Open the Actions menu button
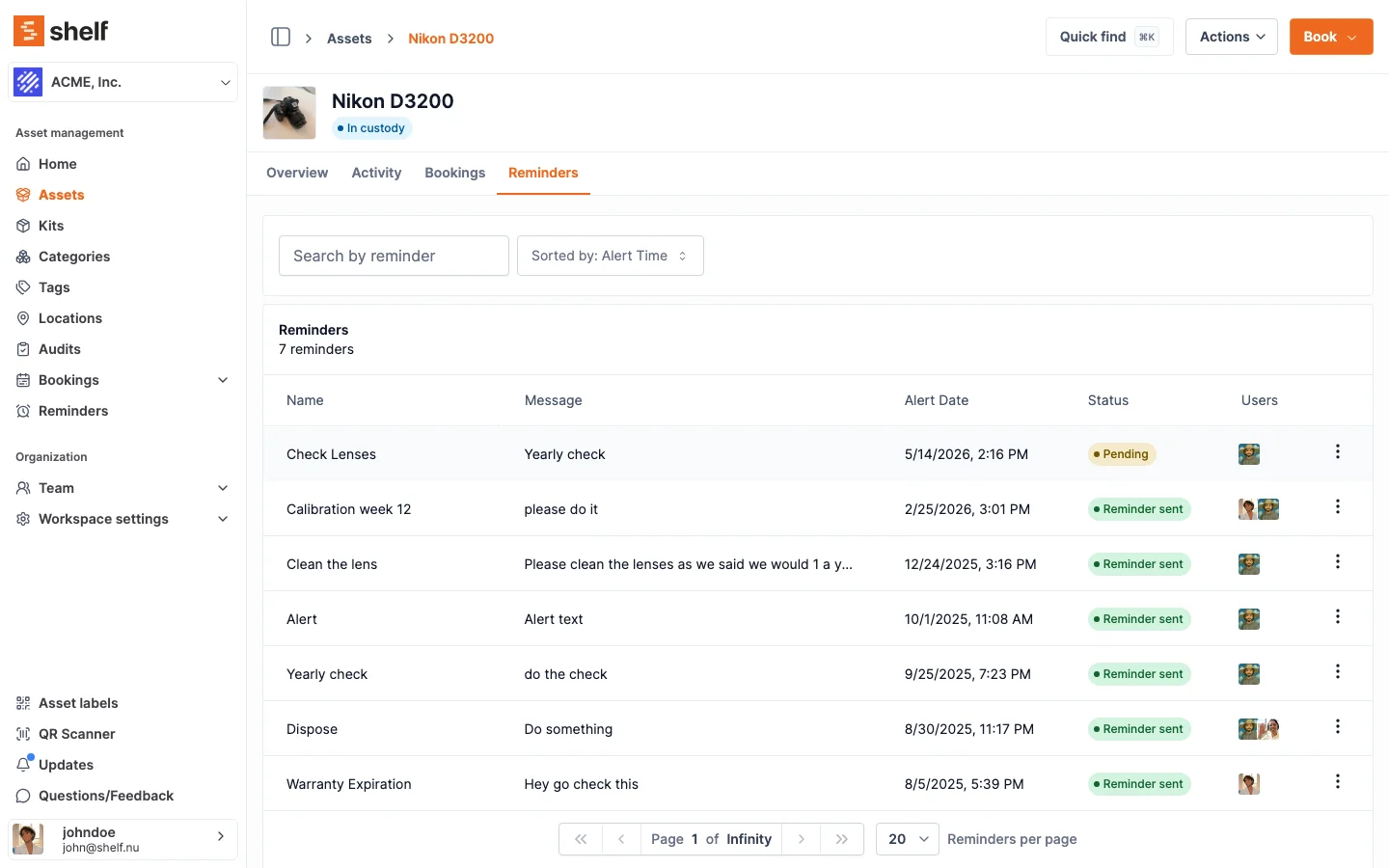 [x=1231, y=37]
